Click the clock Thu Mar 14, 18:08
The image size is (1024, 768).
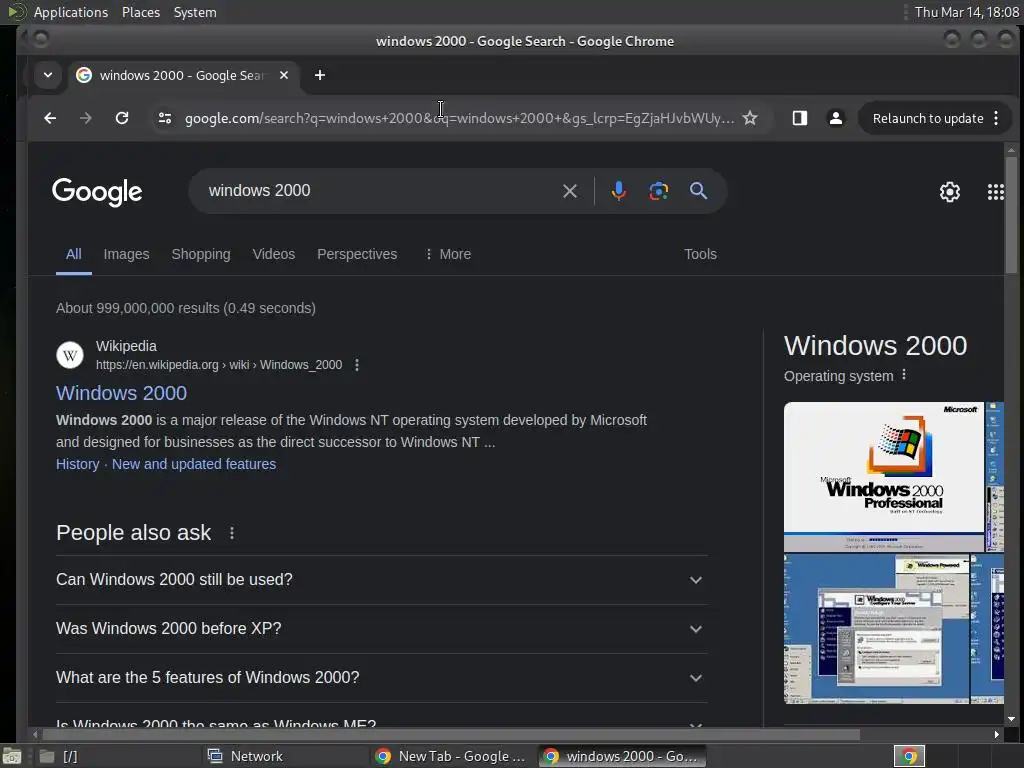[x=967, y=12]
